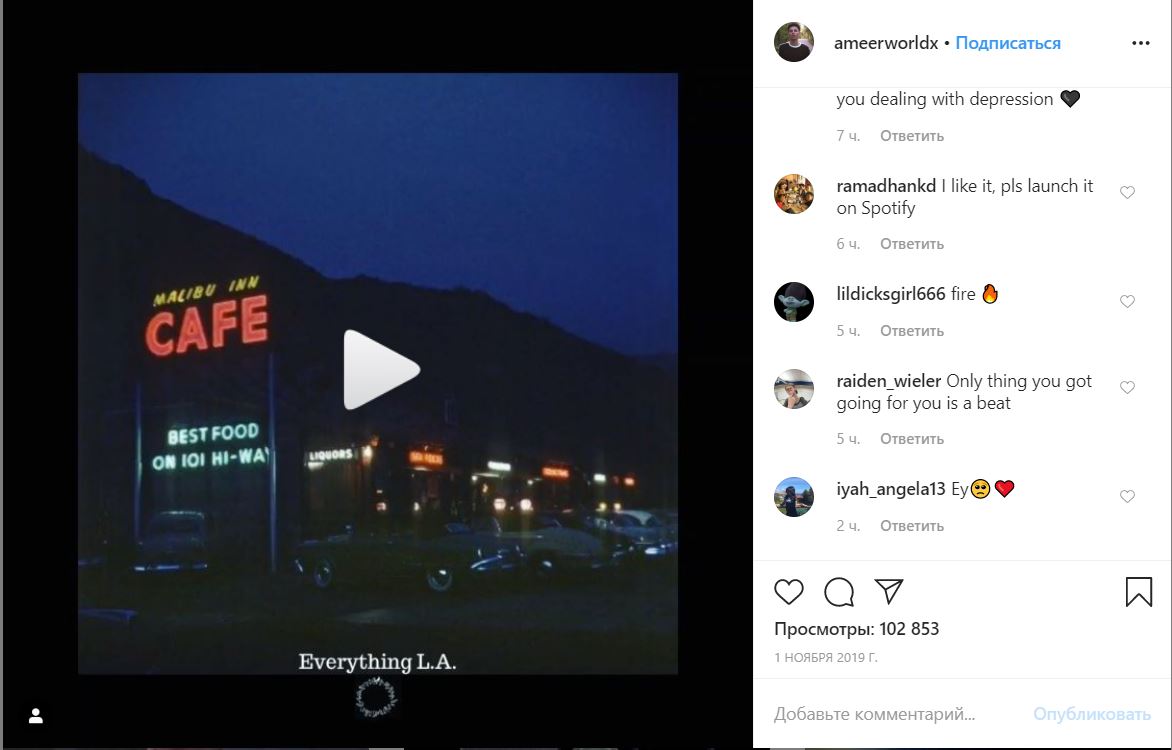1172x750 pixels.
Task: Open the three dots more options menu
Action: 1141,43
